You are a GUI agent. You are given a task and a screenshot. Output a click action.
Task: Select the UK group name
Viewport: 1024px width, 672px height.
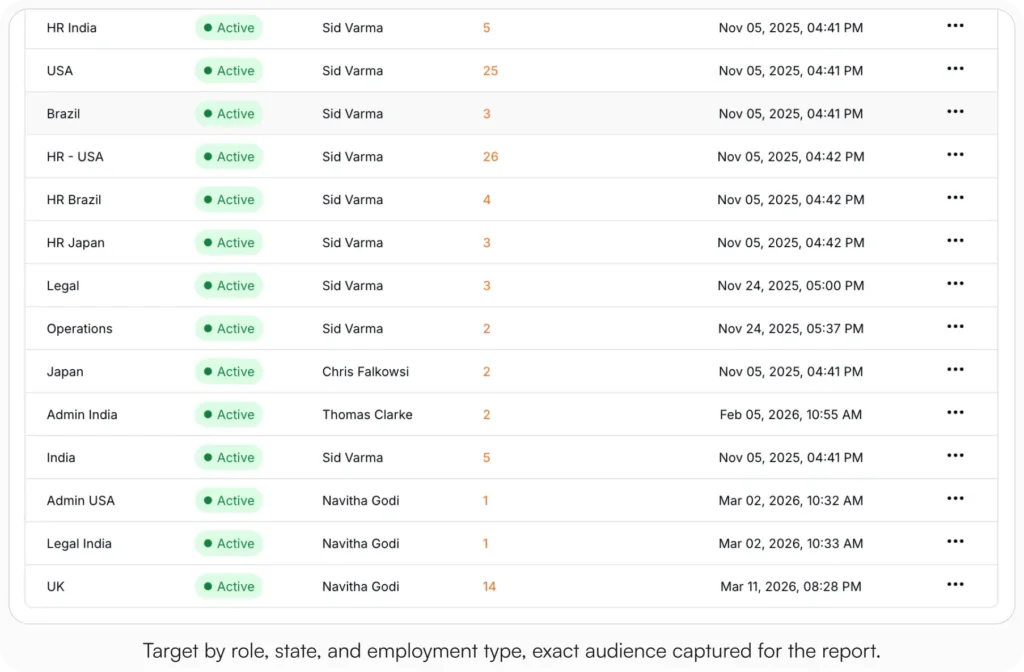point(56,586)
